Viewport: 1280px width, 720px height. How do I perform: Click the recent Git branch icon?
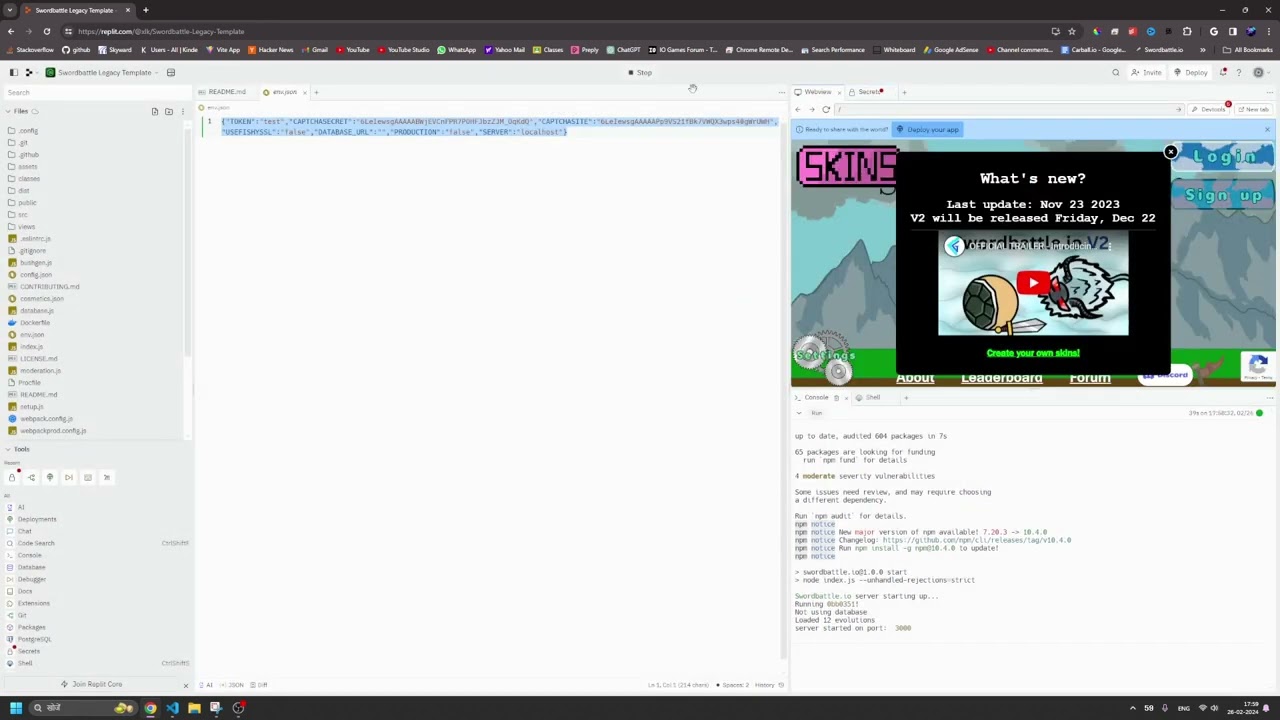point(31,477)
